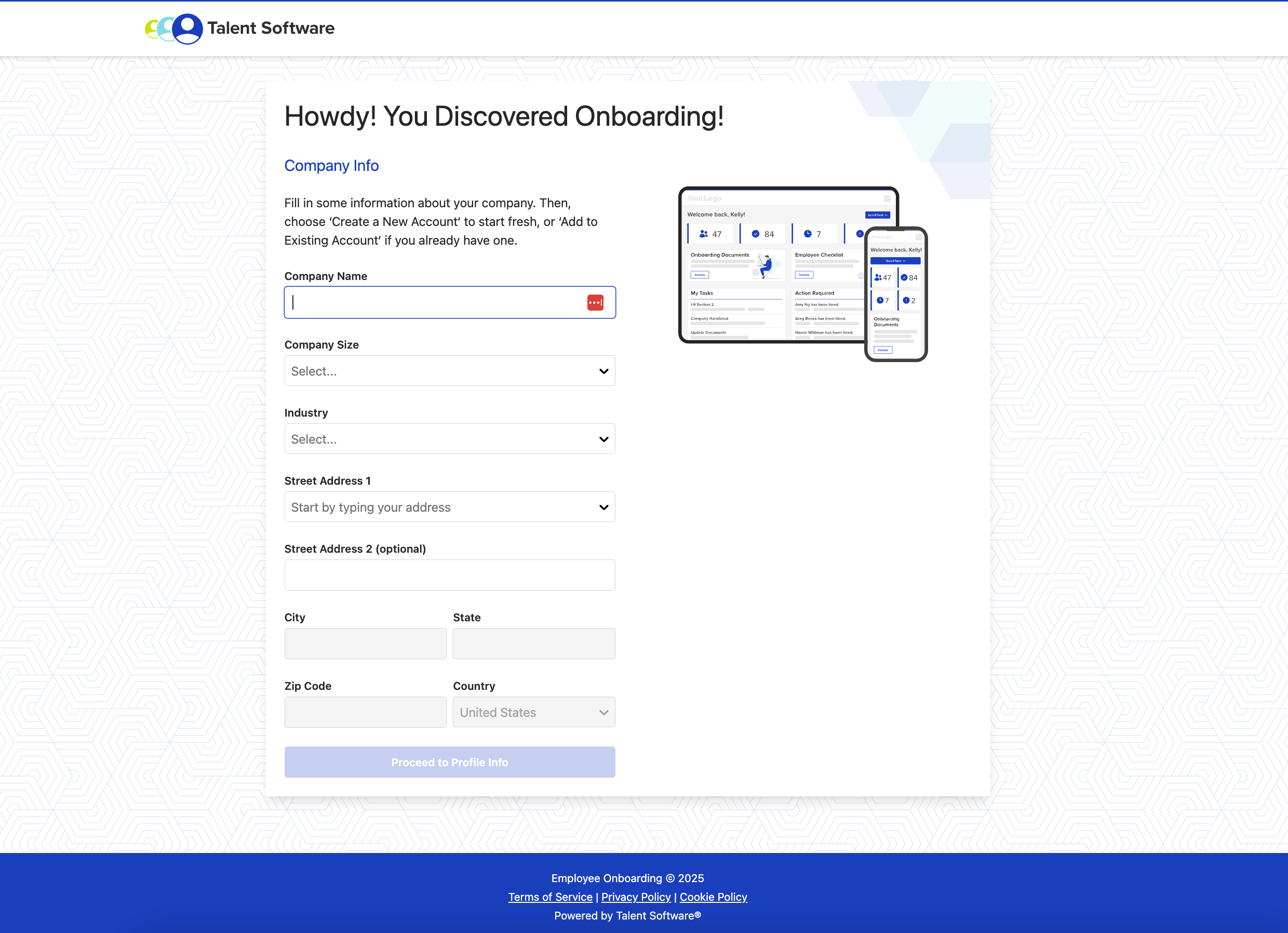Click the dashboard preview illustration
1288x933 pixels.
(x=802, y=274)
